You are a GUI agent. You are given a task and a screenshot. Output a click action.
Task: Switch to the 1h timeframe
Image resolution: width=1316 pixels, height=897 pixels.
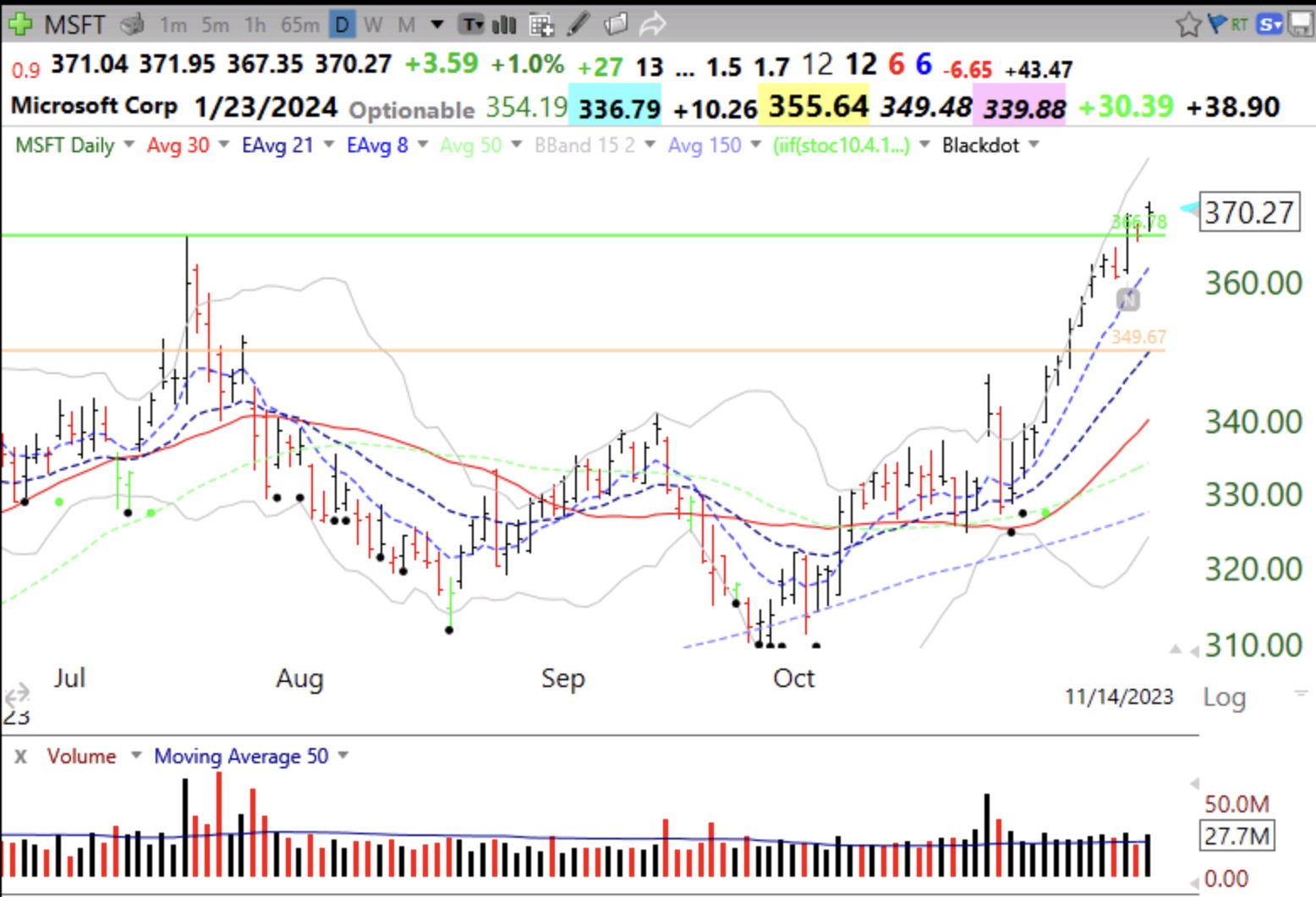[255, 25]
